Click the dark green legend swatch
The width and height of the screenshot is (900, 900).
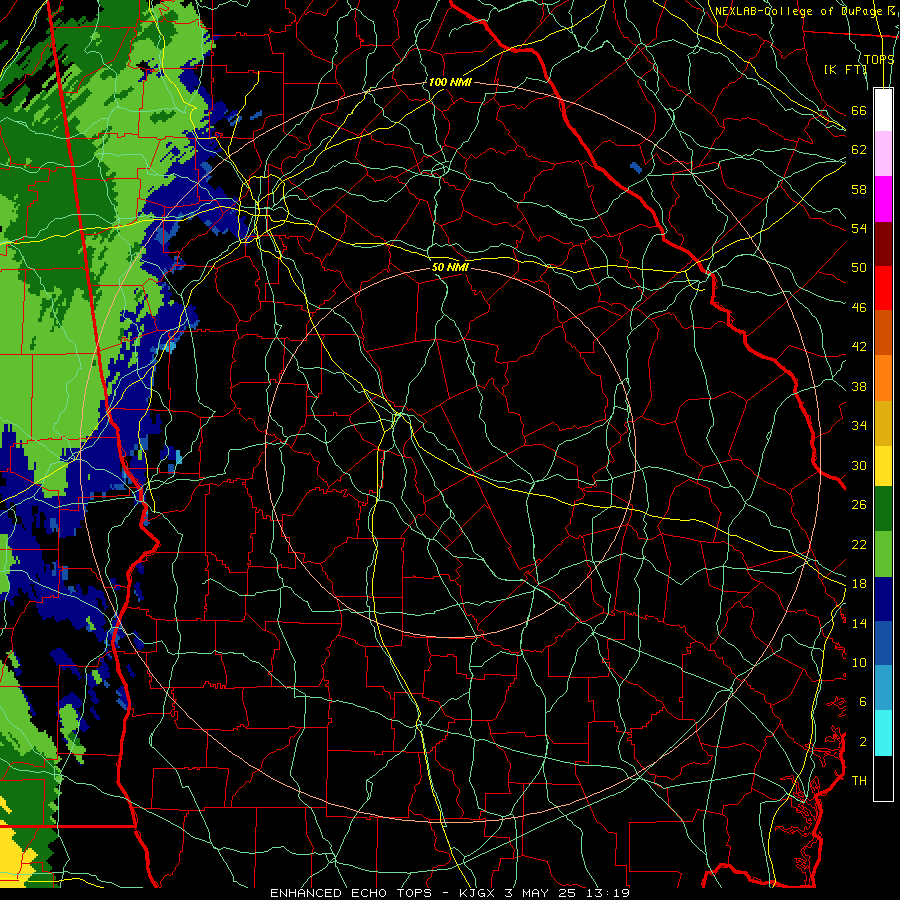883,509
